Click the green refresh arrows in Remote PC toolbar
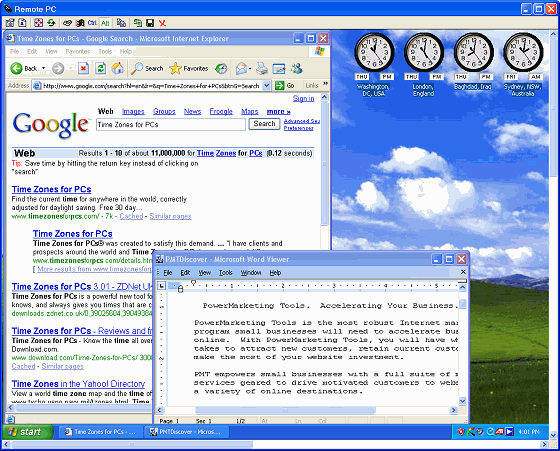The width and height of the screenshot is (560, 451). pos(51,23)
